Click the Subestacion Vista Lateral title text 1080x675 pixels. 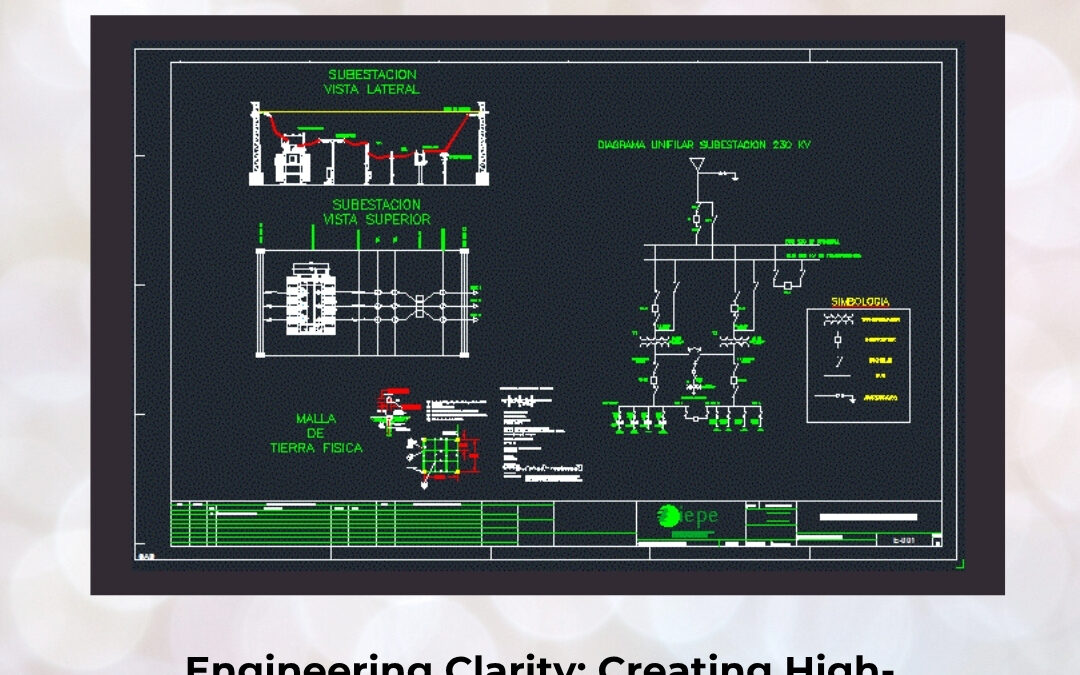(x=372, y=81)
